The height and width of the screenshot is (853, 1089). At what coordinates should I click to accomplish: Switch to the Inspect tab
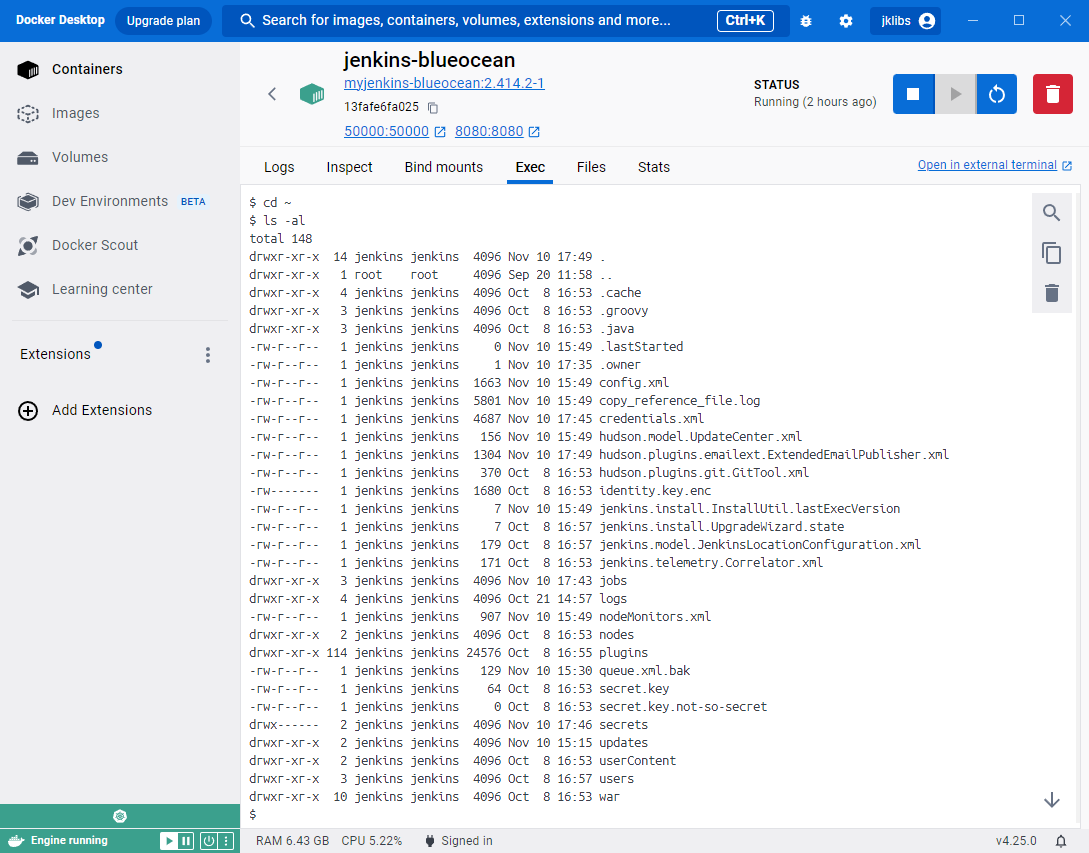pos(349,167)
